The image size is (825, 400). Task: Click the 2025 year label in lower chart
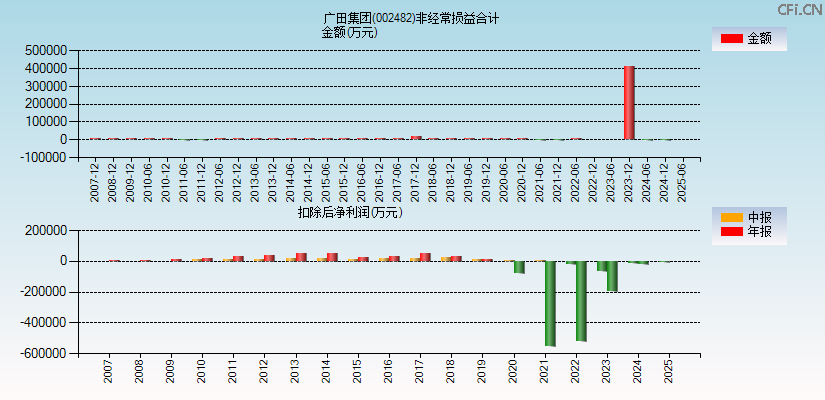click(669, 371)
